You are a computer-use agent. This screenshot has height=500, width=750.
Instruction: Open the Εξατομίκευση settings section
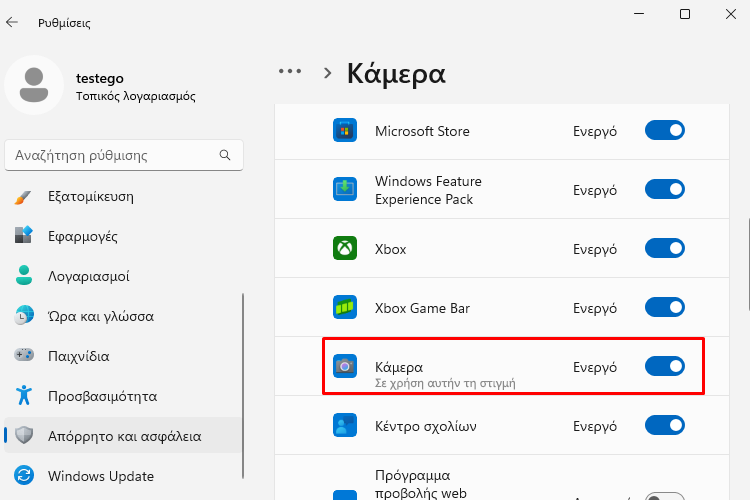(x=90, y=196)
